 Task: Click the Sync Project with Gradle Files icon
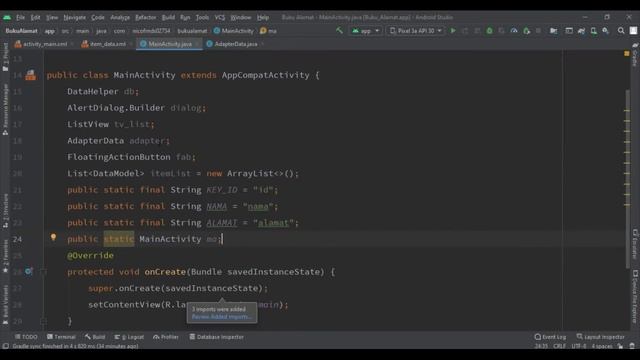[x=581, y=31]
